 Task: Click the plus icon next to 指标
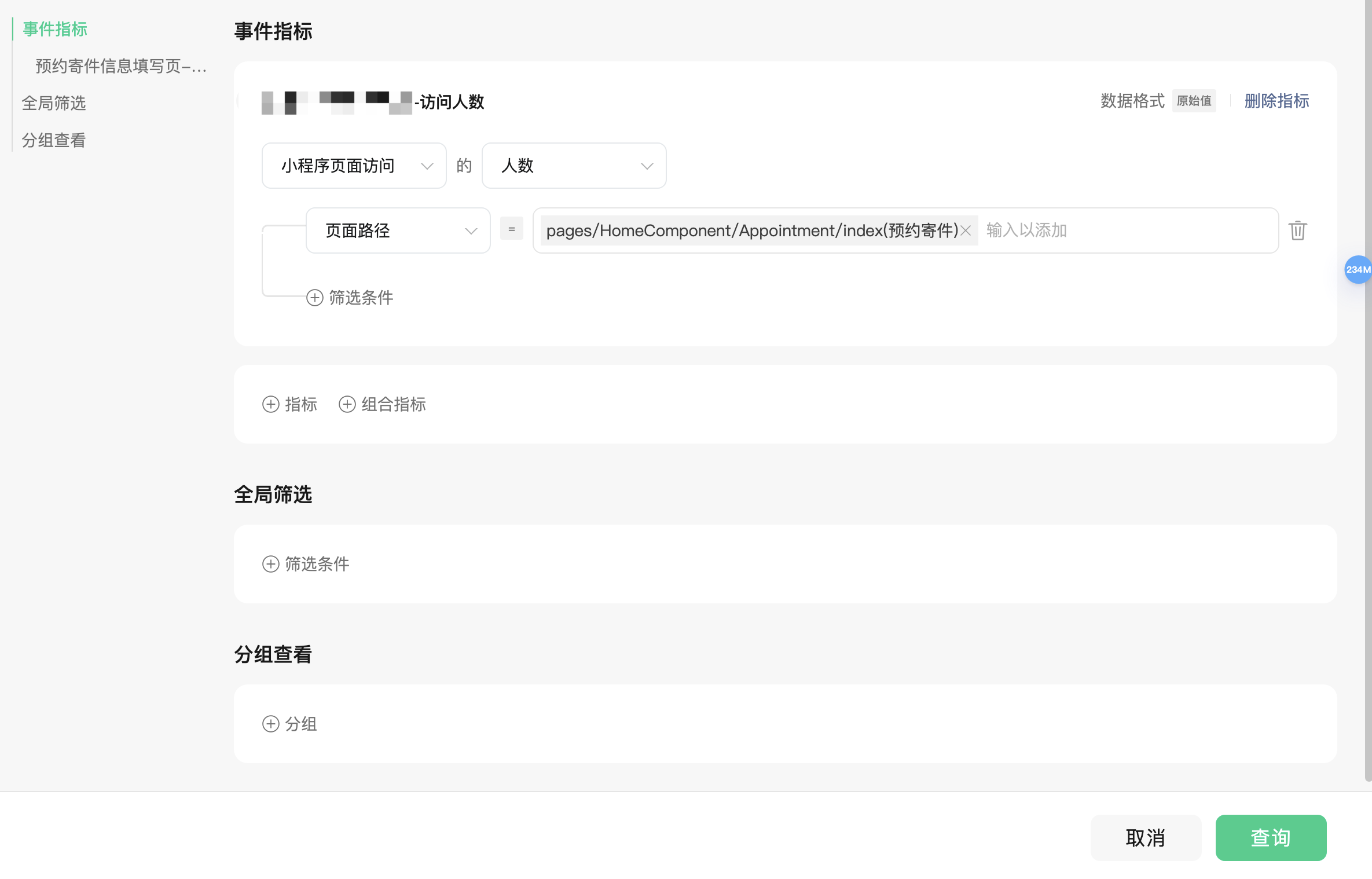click(x=270, y=404)
